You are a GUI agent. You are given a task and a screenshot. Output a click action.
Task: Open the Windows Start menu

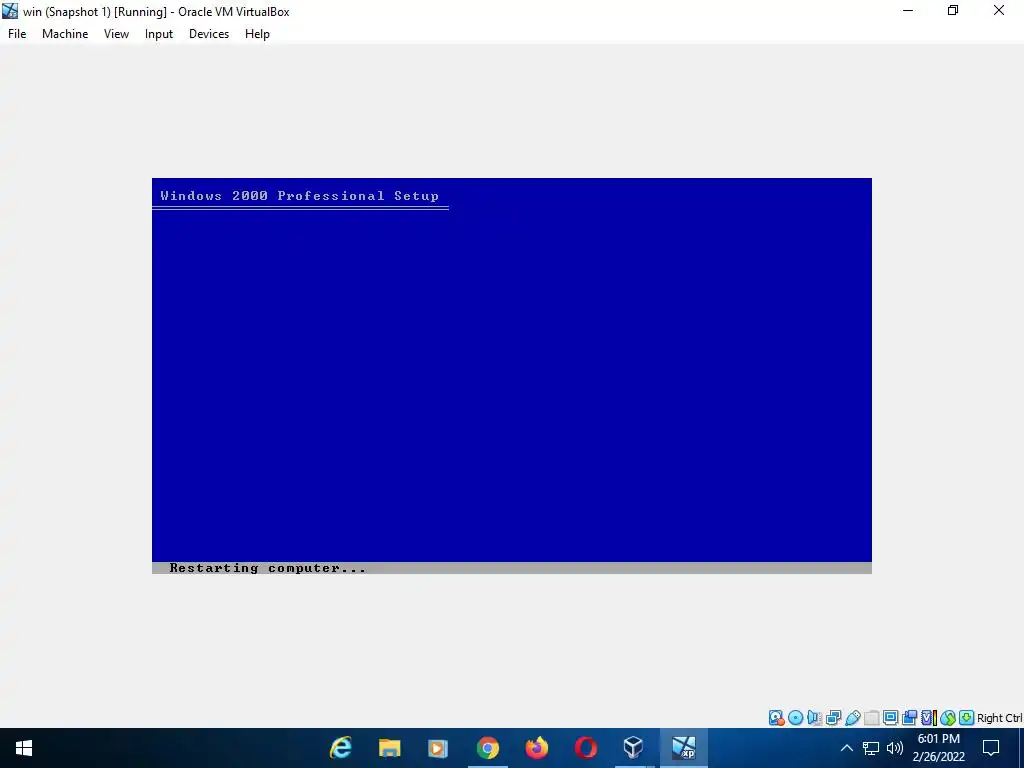[x=24, y=748]
